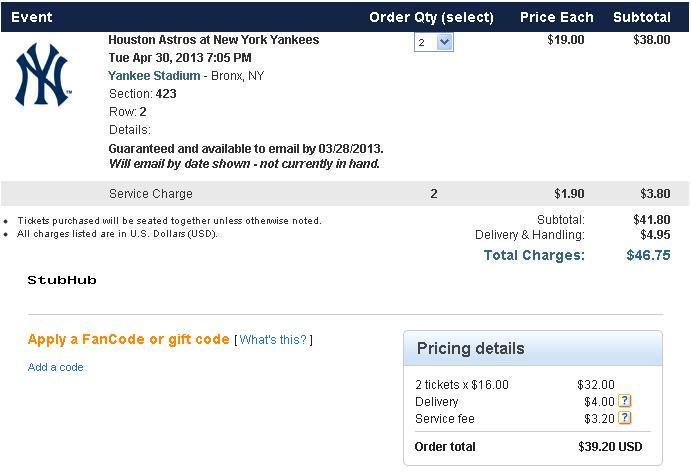
Task: Click the Service Charge row label
Action: [151, 194]
